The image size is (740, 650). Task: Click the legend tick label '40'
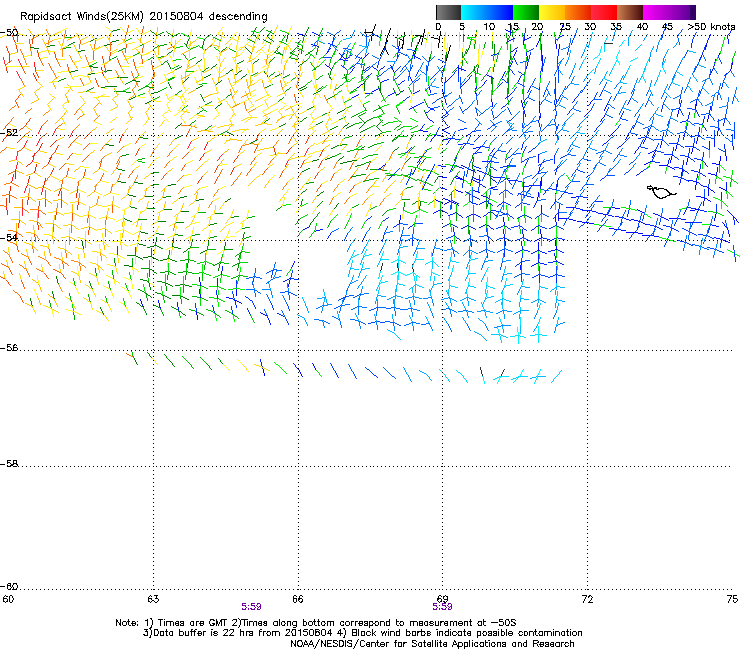pyautogui.click(x=642, y=27)
